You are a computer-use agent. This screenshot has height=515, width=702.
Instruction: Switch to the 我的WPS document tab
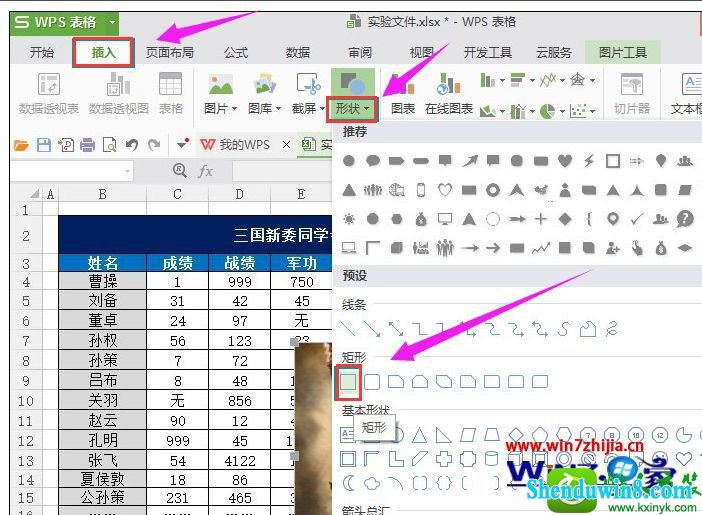tap(235, 145)
